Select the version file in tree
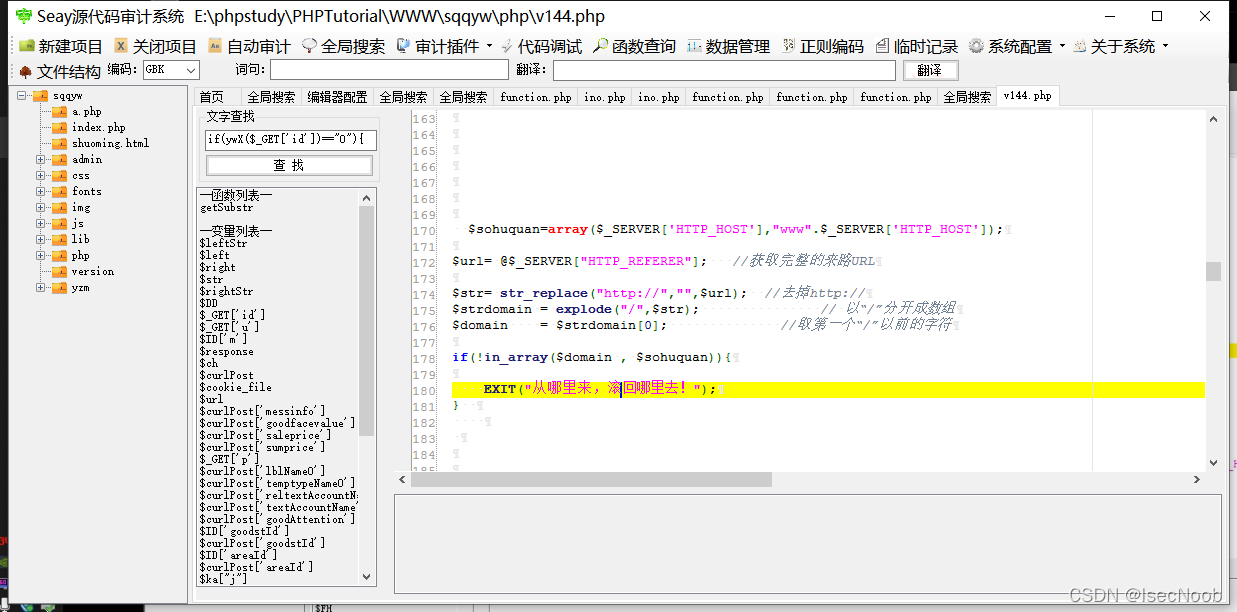The image size is (1237, 612). (93, 272)
